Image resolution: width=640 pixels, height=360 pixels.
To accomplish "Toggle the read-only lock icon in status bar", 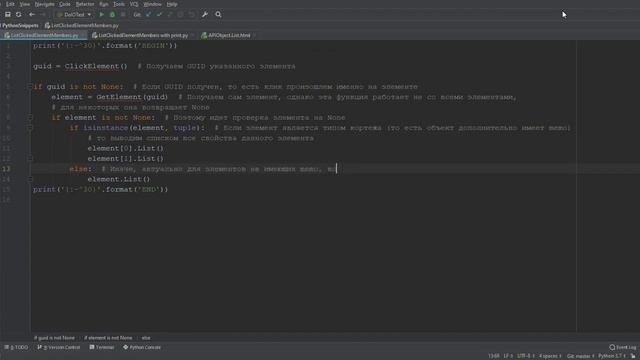I will coord(633,356).
